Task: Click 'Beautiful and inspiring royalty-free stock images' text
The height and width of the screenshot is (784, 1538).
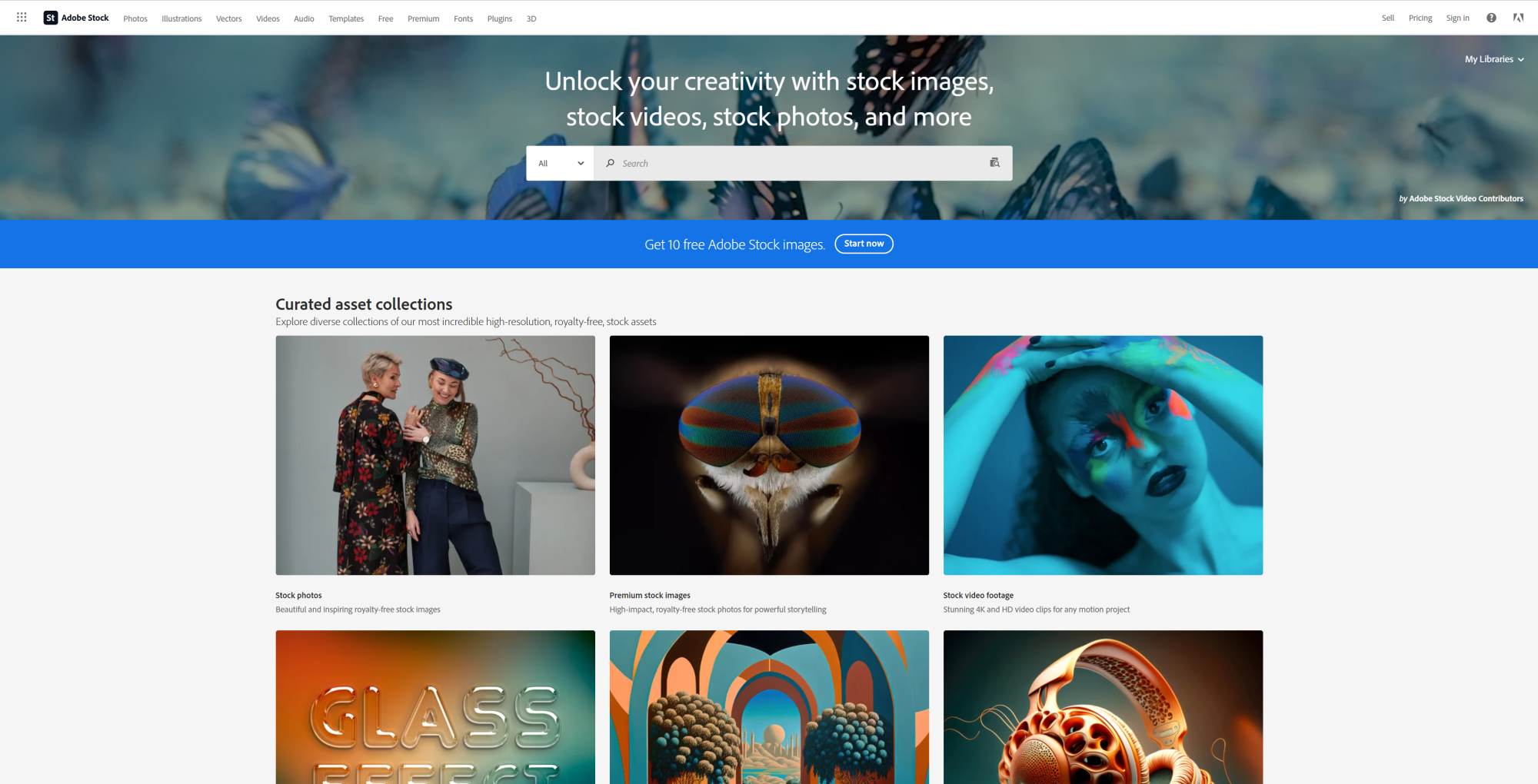Action: click(358, 610)
